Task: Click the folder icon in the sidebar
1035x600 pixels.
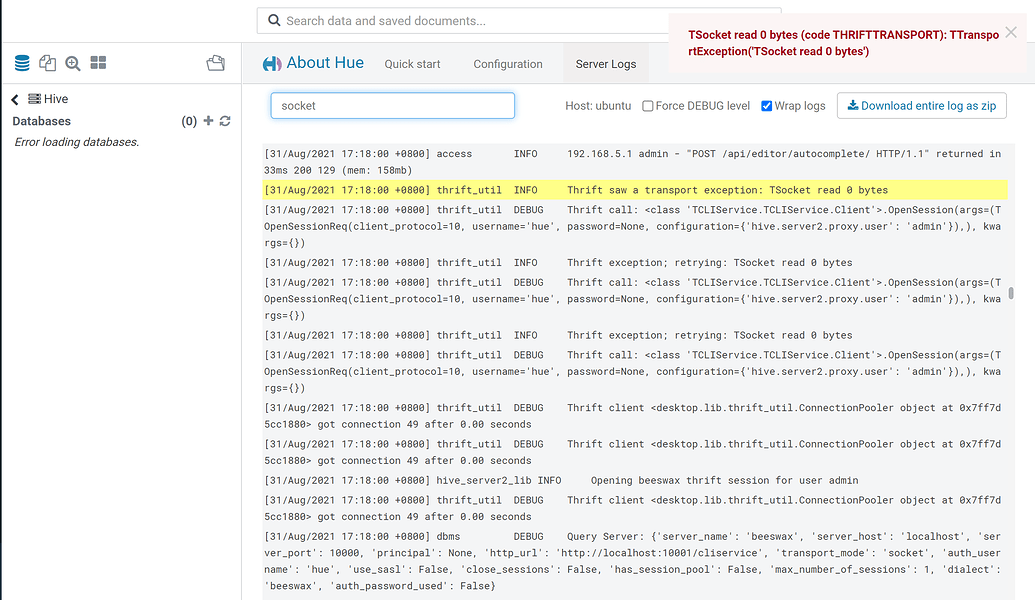Action: 215,62
